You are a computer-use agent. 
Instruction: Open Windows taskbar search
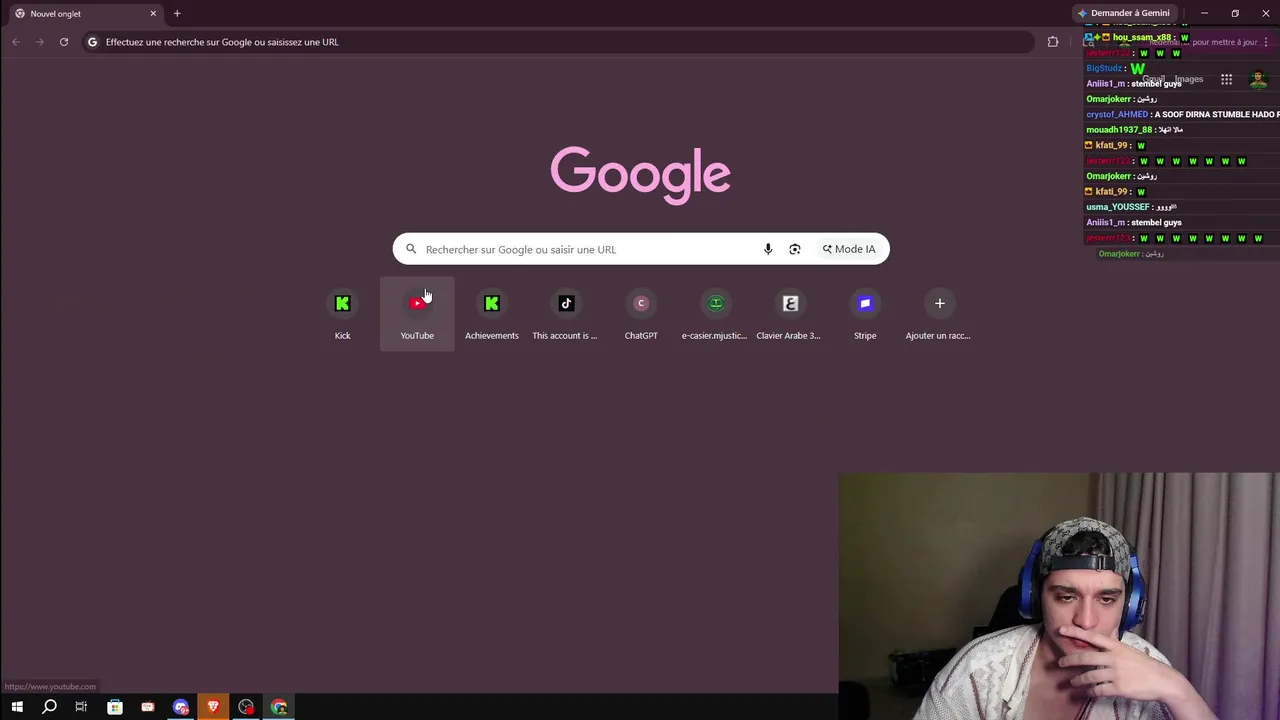(x=49, y=707)
